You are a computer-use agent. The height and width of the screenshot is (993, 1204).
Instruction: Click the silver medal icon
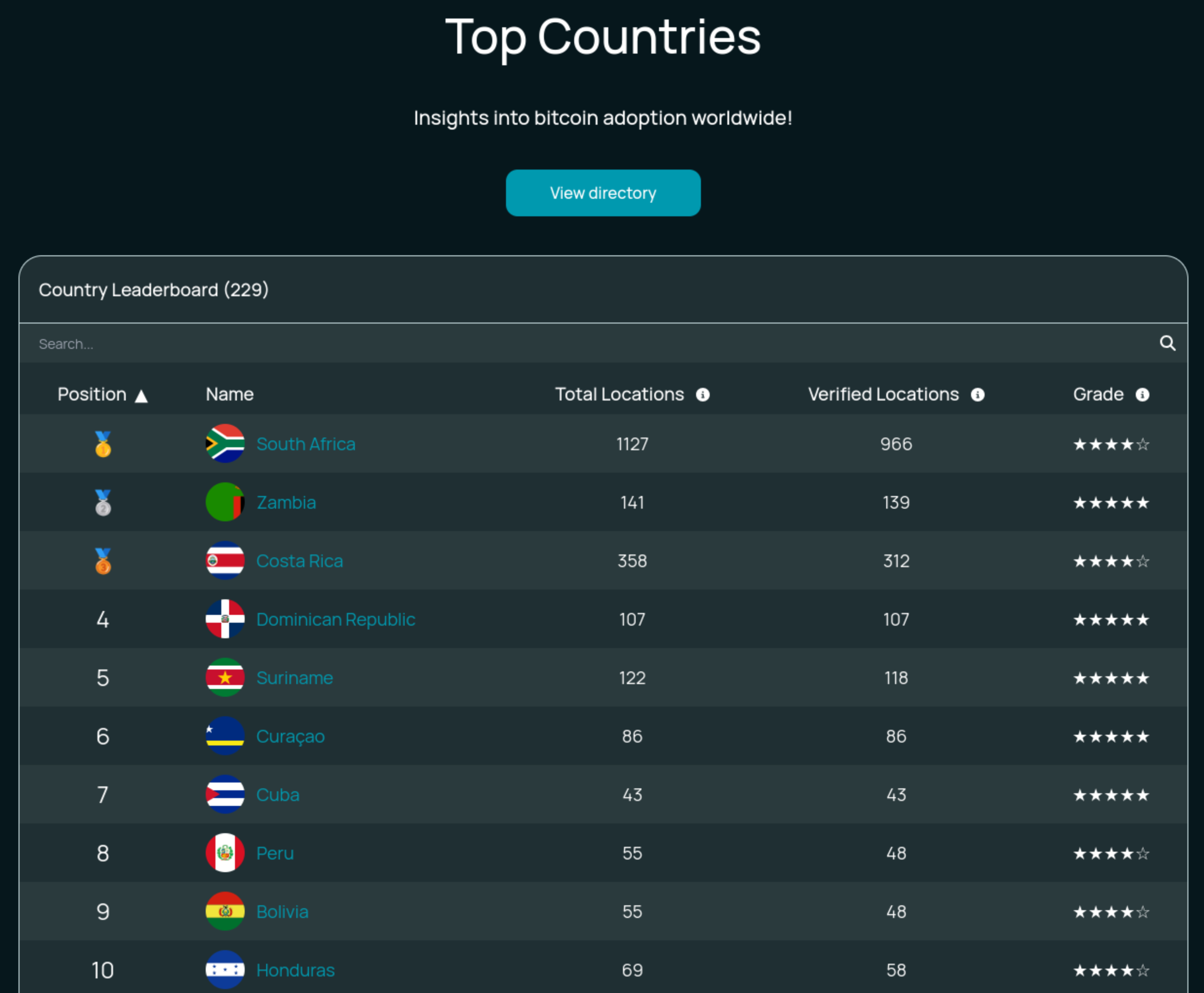pos(103,502)
